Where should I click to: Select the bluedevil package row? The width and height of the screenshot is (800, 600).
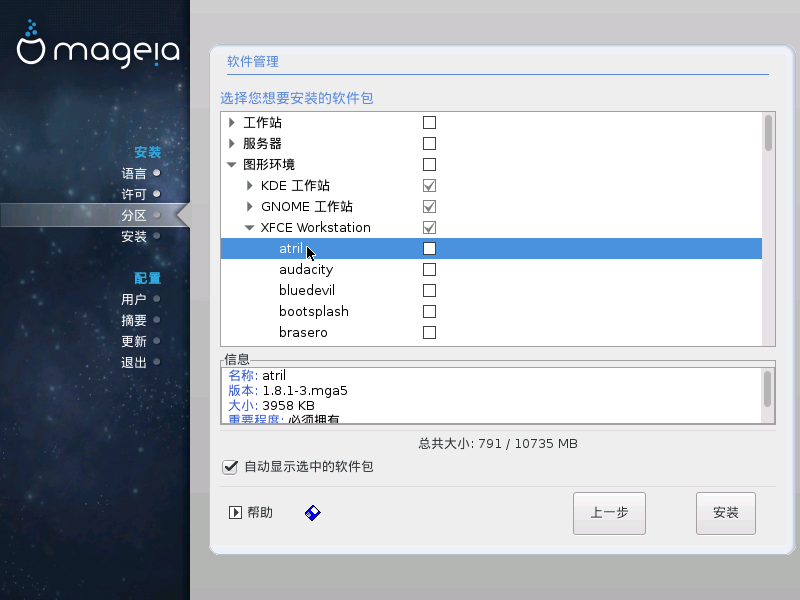point(491,290)
